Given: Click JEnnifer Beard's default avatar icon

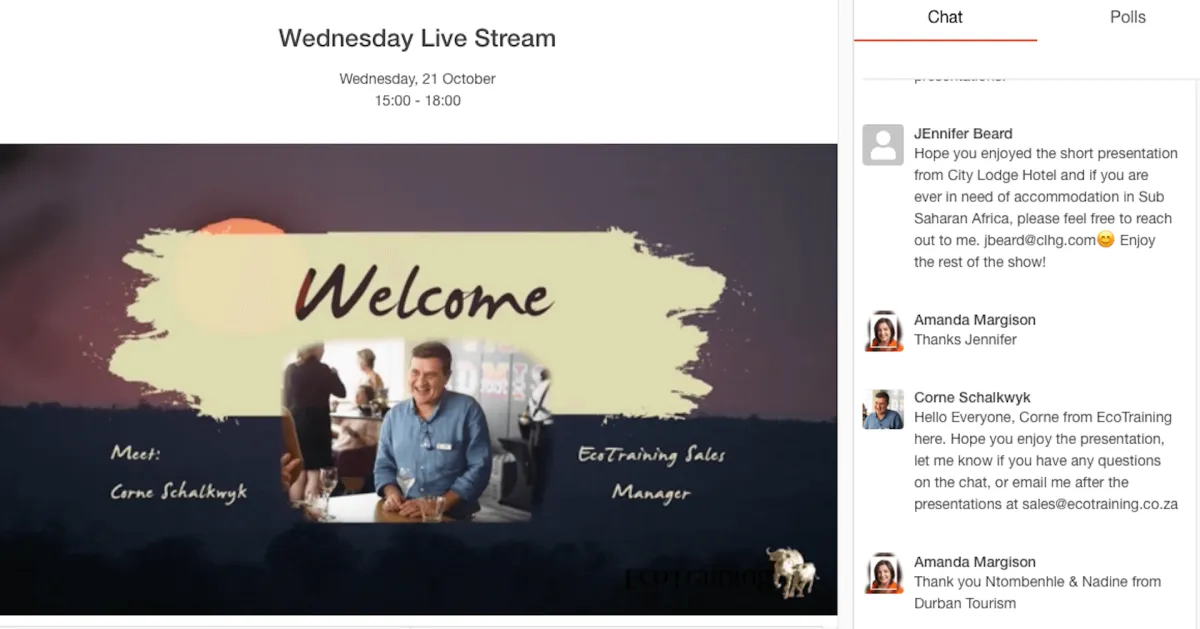Looking at the screenshot, I should (x=883, y=145).
